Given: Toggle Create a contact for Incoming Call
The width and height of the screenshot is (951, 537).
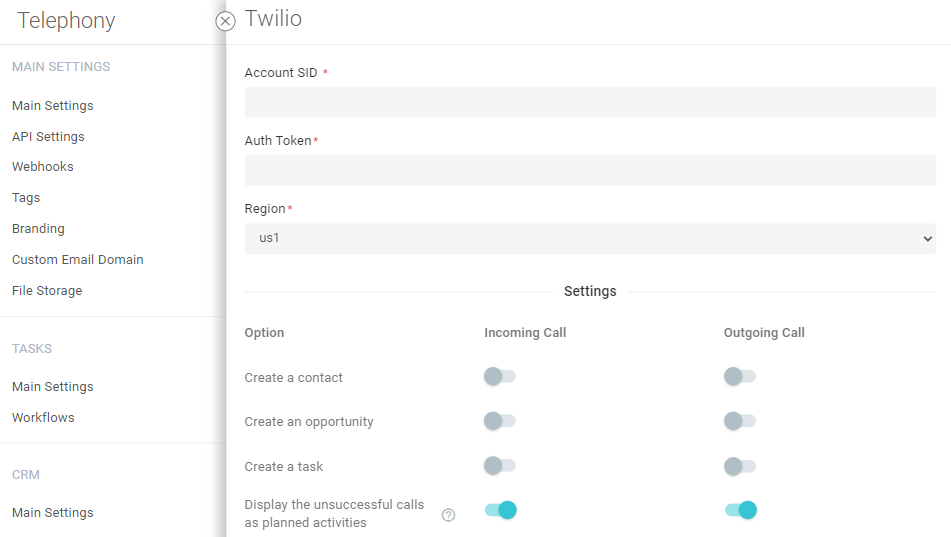Looking at the screenshot, I should pos(499,377).
